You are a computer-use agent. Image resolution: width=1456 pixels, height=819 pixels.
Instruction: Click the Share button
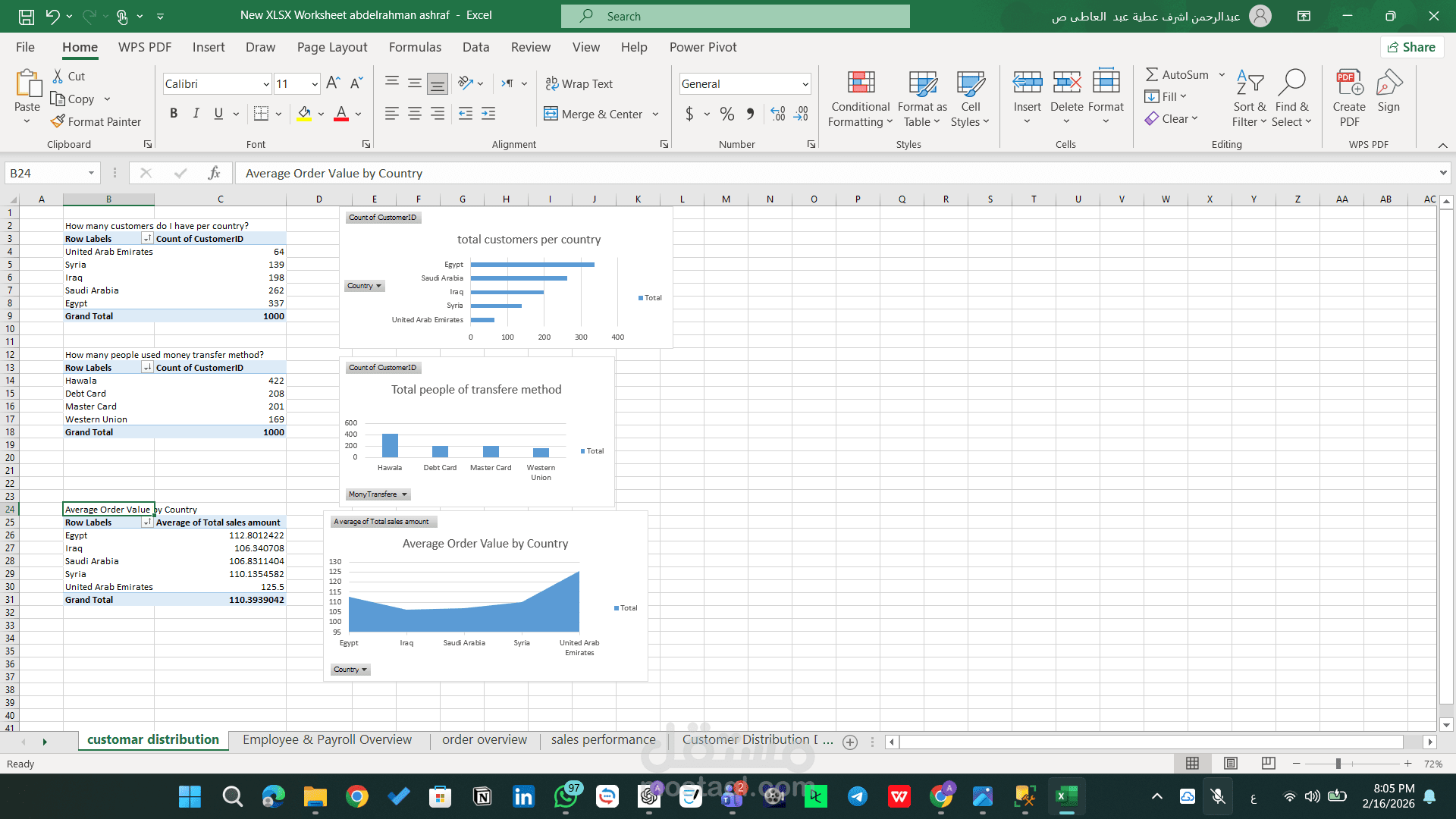click(1411, 47)
